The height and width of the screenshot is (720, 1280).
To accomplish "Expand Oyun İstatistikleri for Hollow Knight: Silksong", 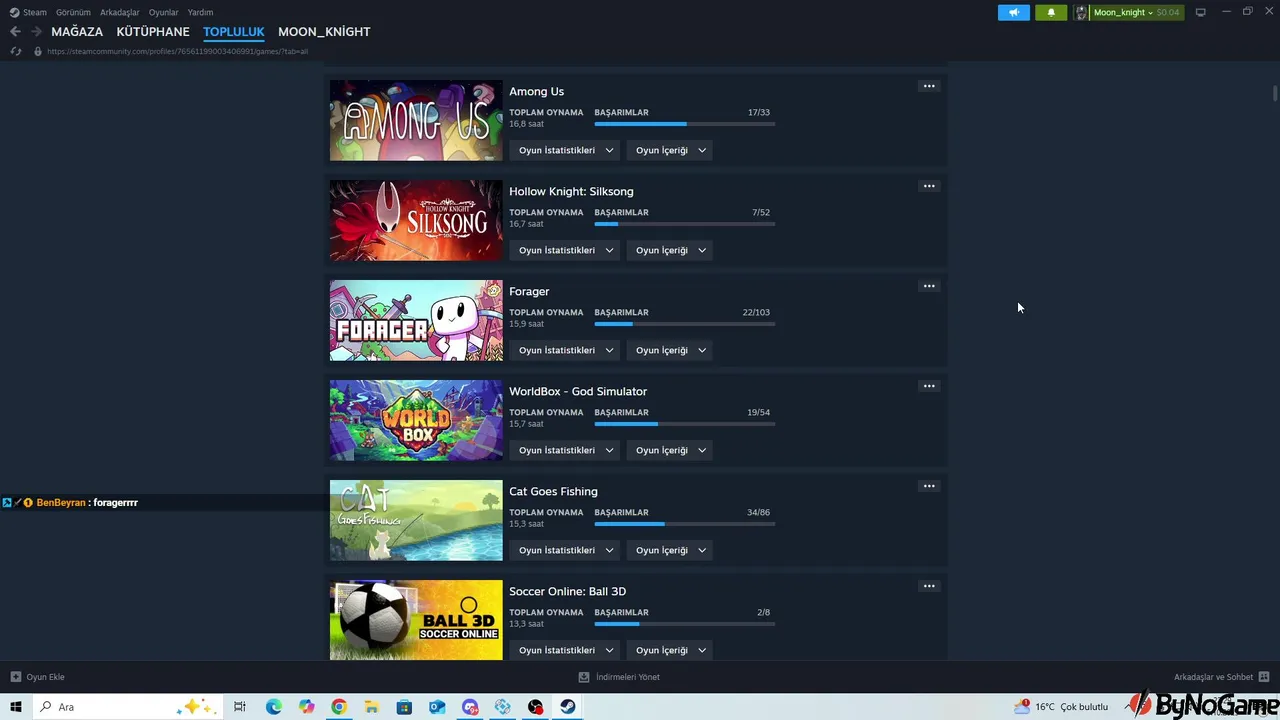I will tap(565, 250).
